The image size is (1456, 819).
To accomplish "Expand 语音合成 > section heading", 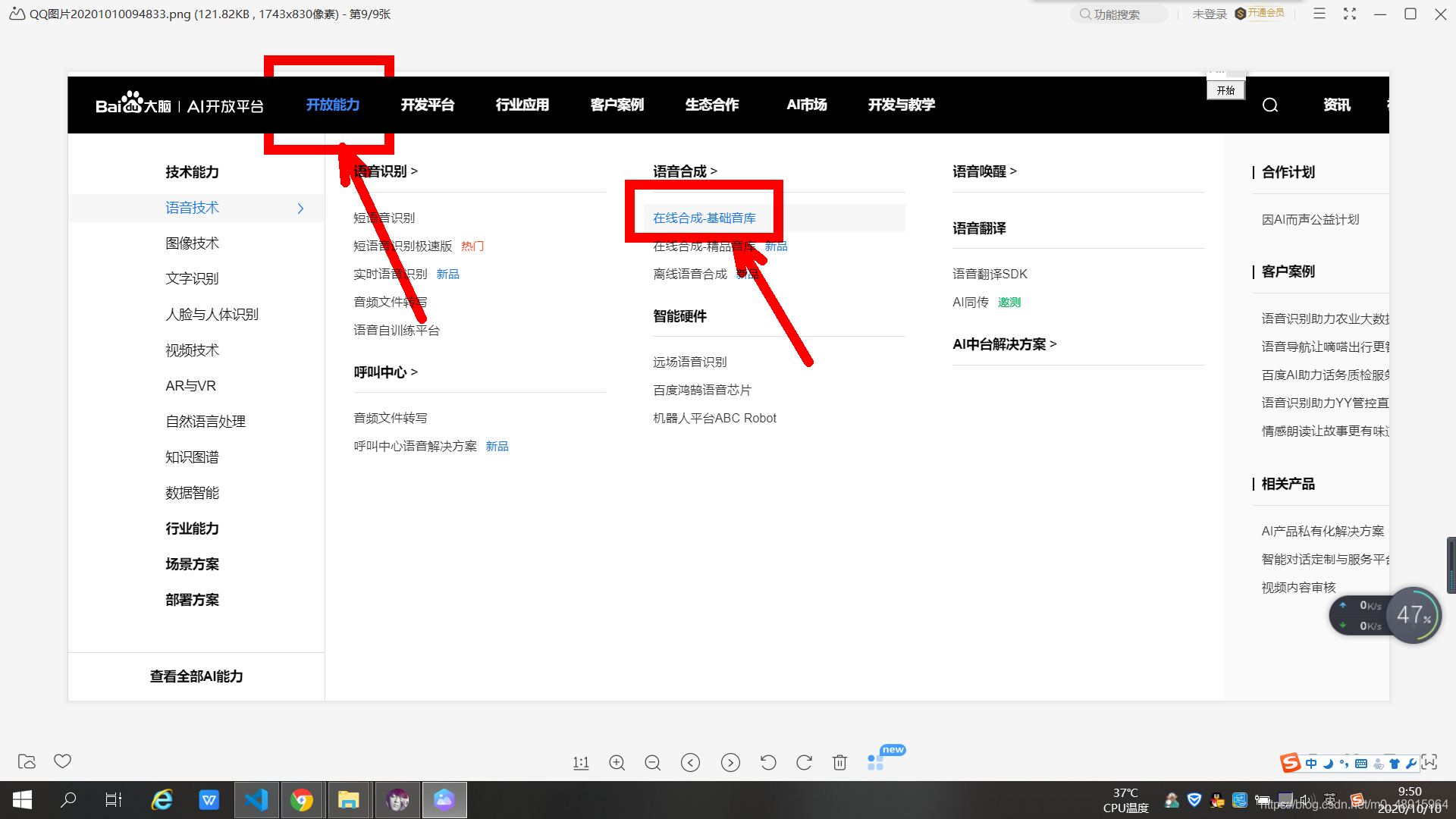I will 685,172.
